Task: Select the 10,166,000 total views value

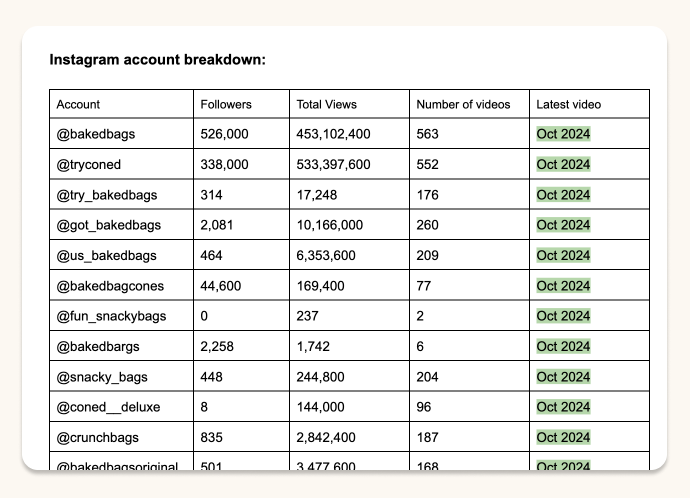Action: tap(329, 225)
